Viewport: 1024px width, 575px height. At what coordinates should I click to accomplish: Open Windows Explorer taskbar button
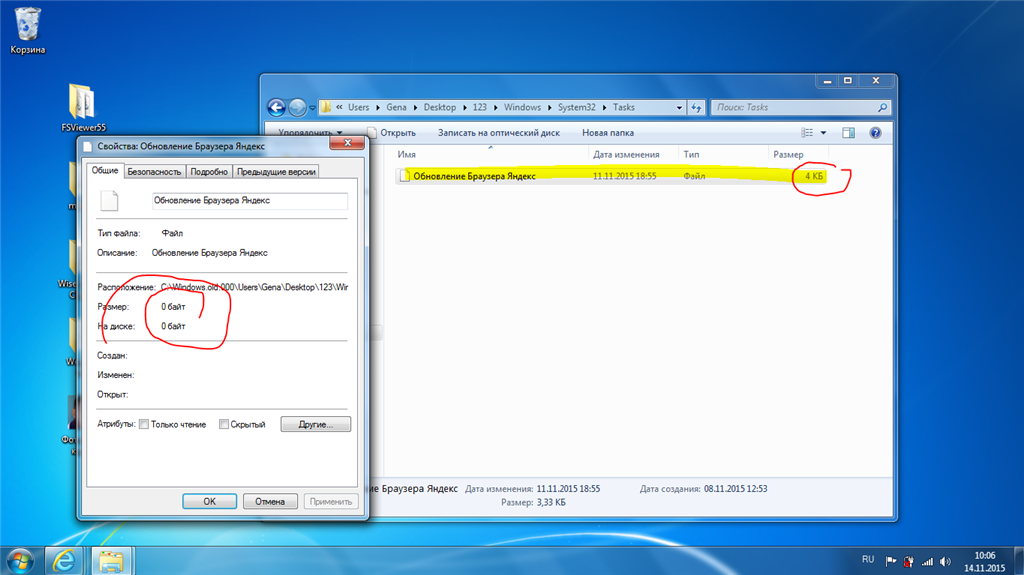tap(111, 561)
